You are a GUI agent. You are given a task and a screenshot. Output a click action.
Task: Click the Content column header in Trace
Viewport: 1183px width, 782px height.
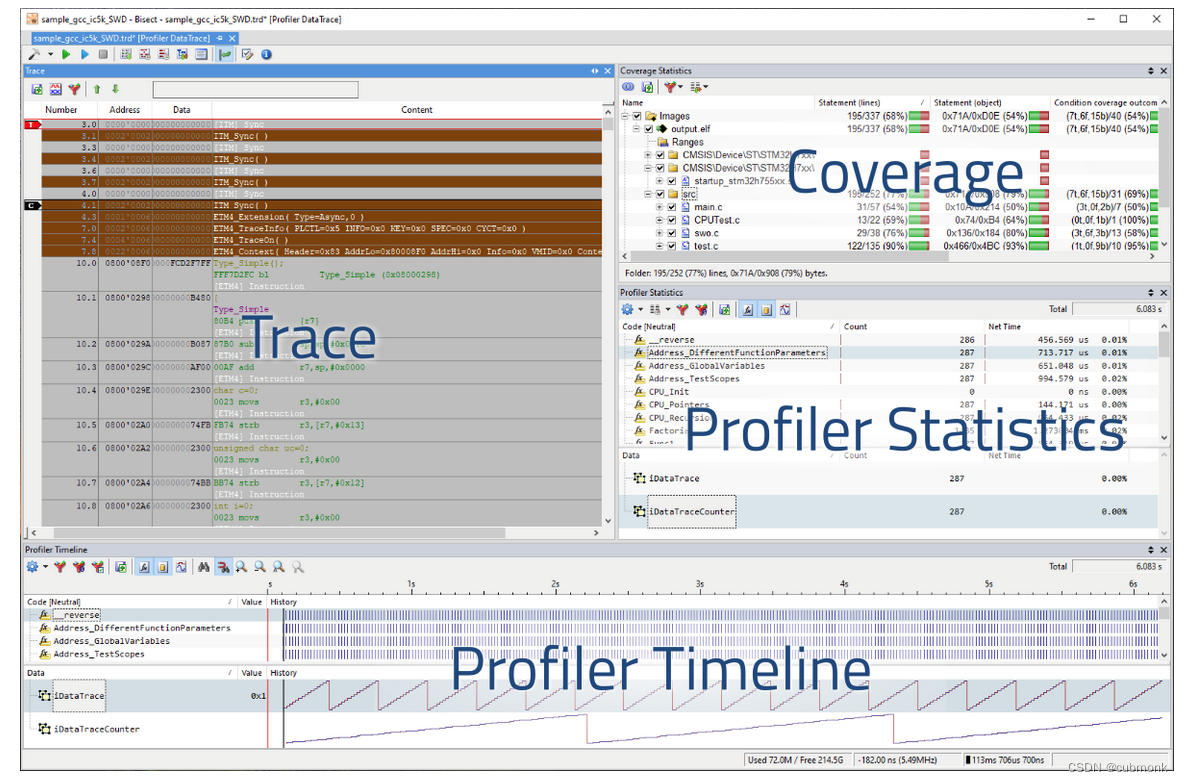pos(416,109)
